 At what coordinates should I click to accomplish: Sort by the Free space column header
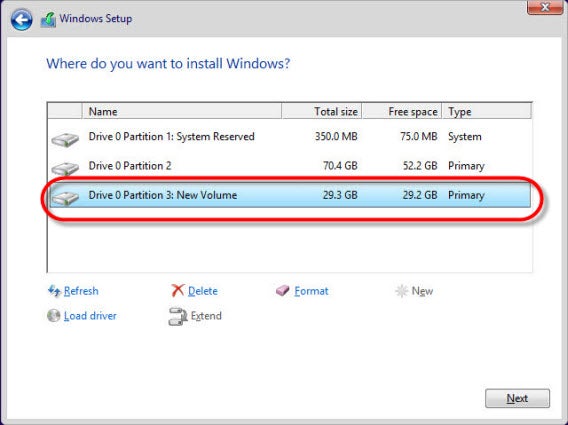click(402, 111)
